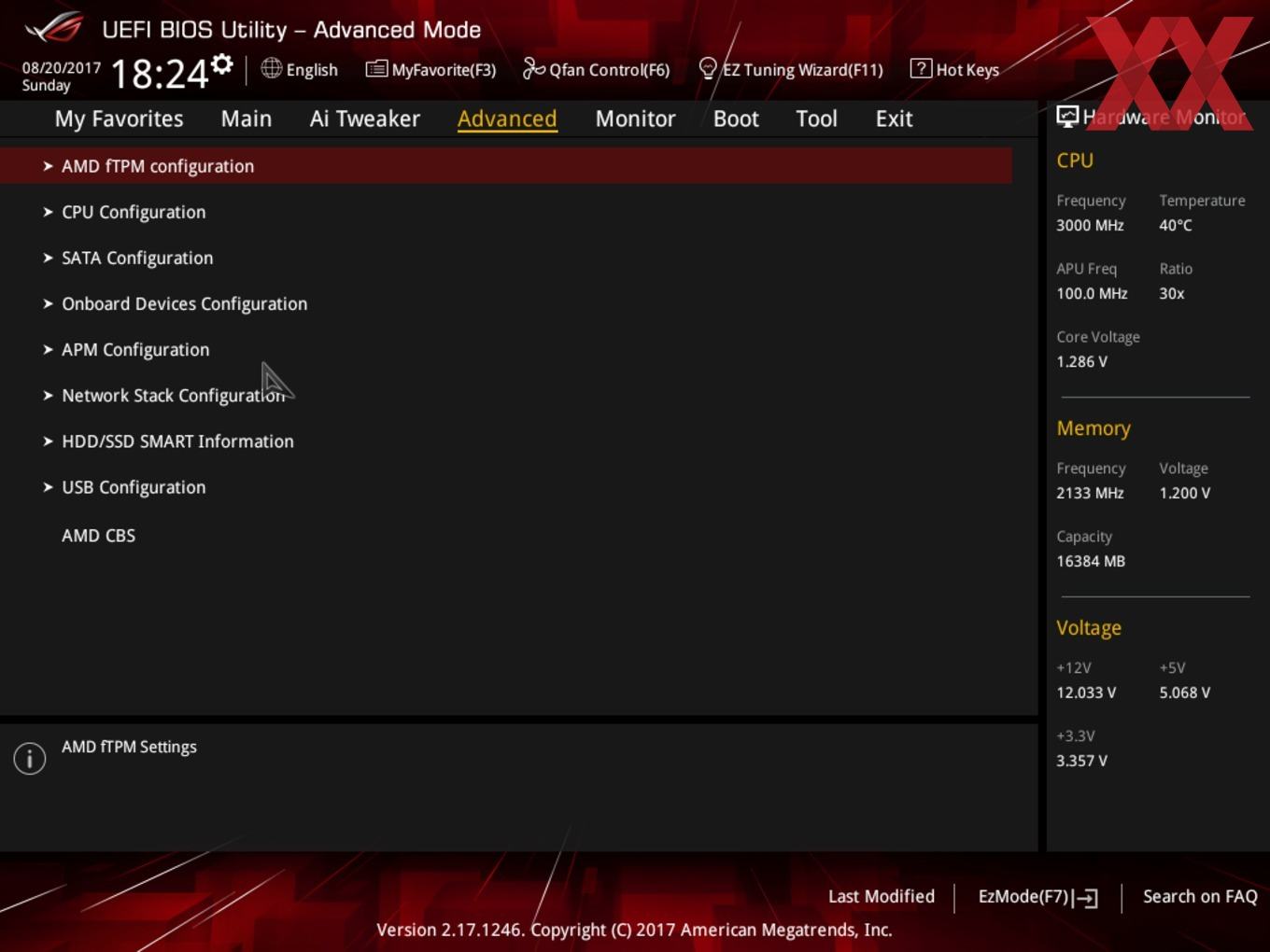Image resolution: width=1270 pixels, height=952 pixels.
Task: Click CPU frequency value 3000 MHz
Action: (1090, 225)
